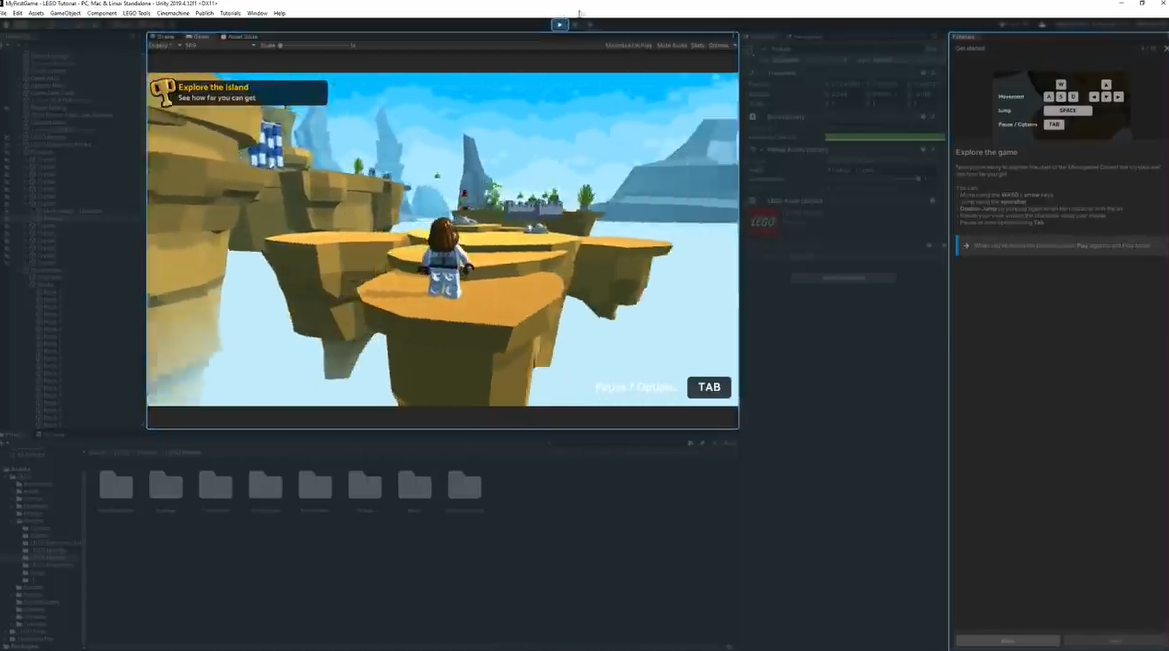The height and width of the screenshot is (651, 1169).
Task: Open the File menu
Action: [x=3, y=13]
